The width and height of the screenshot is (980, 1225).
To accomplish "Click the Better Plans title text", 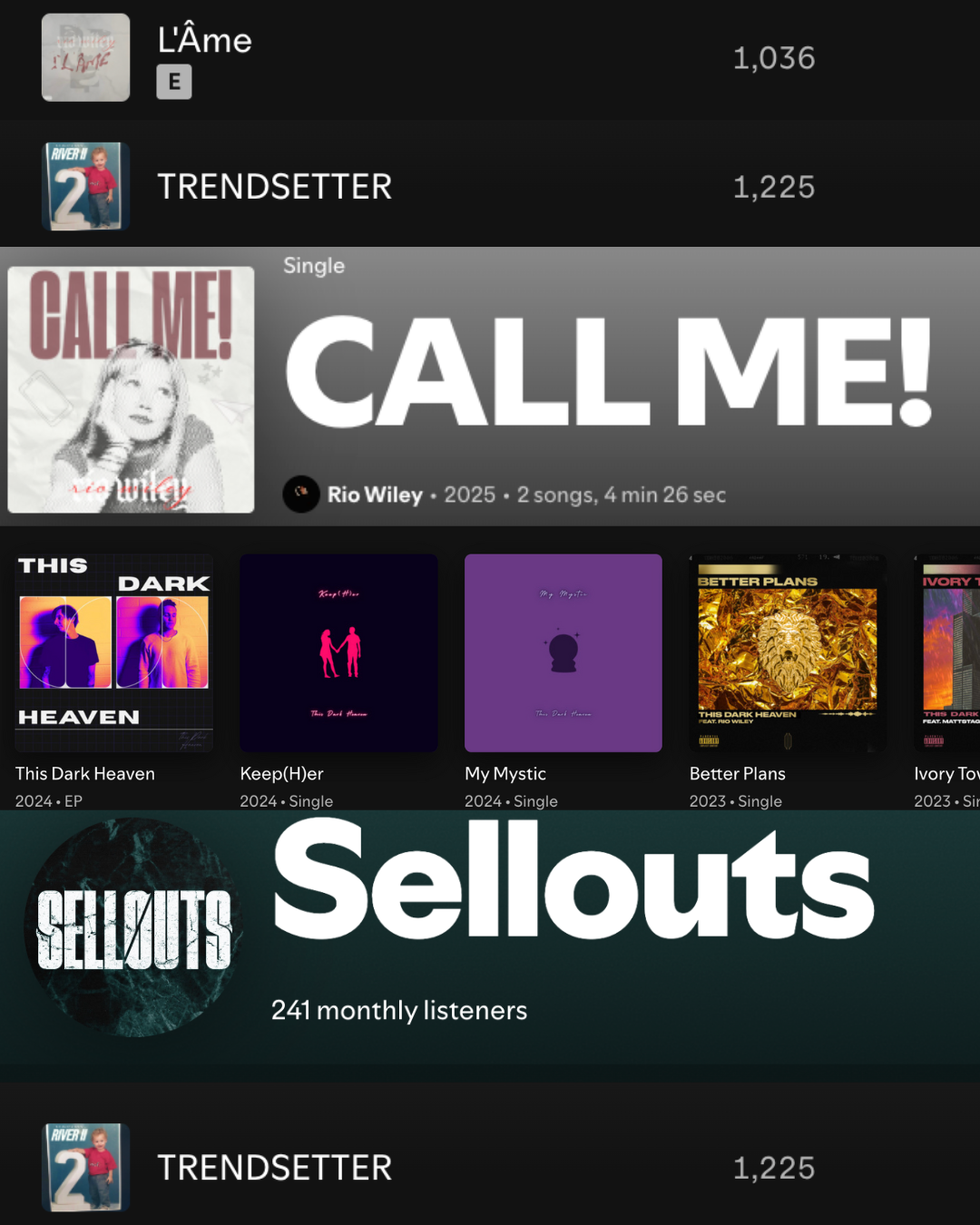I will (738, 774).
